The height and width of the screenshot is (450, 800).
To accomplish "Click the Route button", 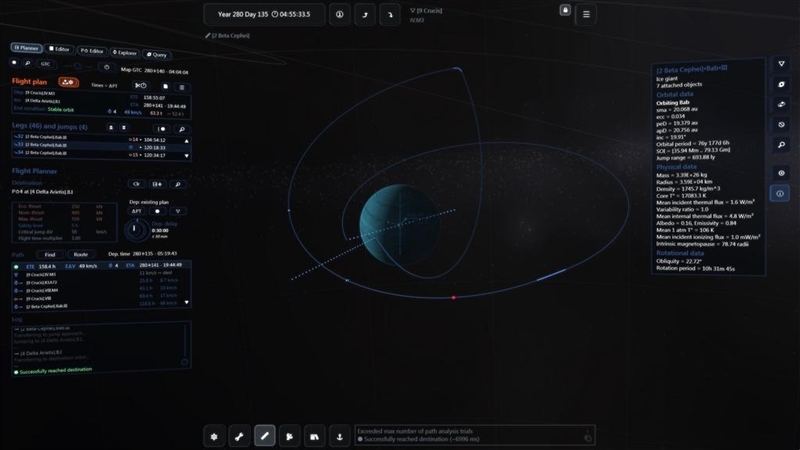I will [x=81, y=254].
